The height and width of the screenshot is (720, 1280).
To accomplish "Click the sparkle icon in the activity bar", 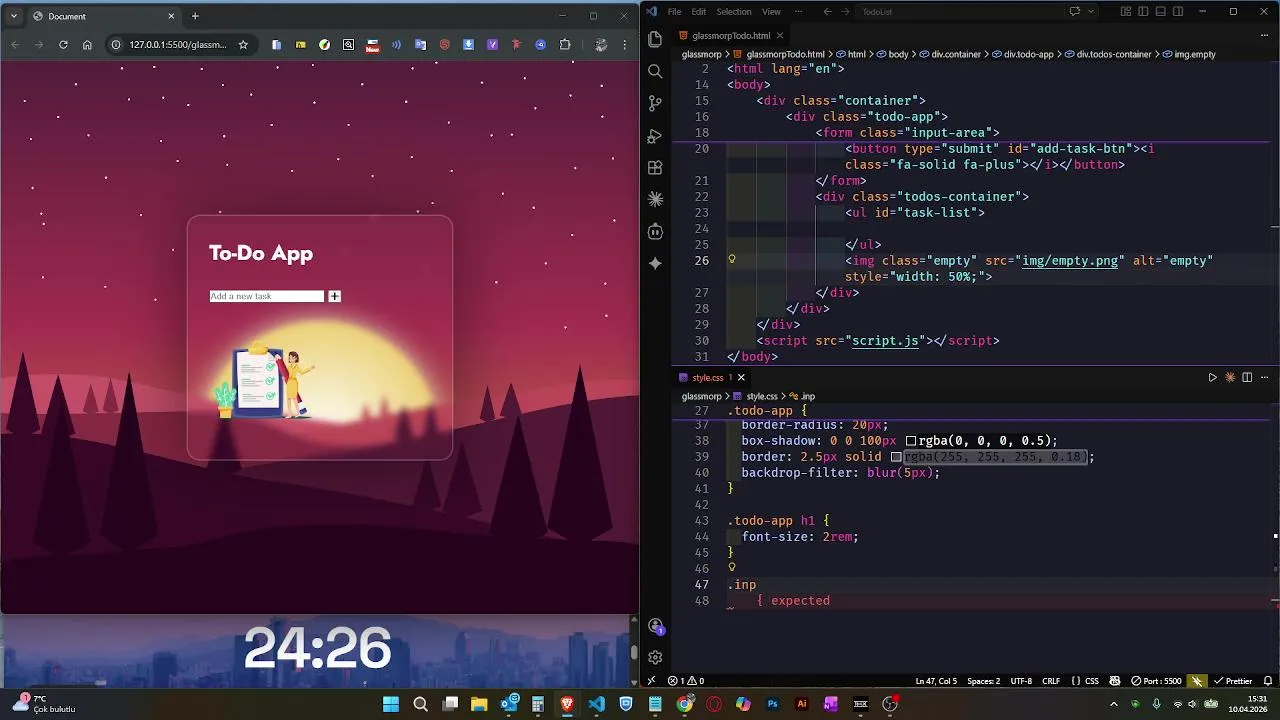I will (655, 263).
